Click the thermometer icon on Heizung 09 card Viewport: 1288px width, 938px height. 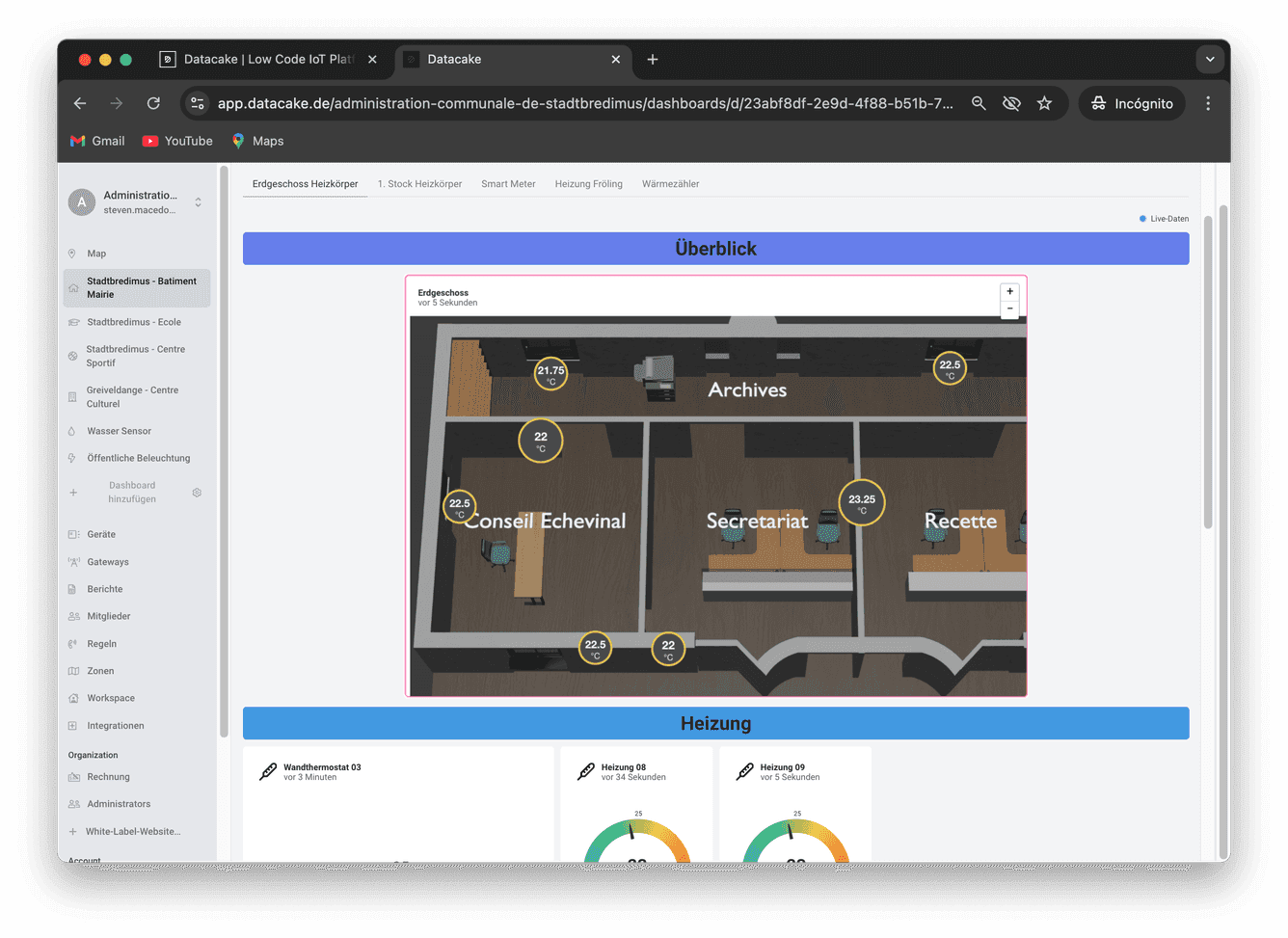pos(745,772)
